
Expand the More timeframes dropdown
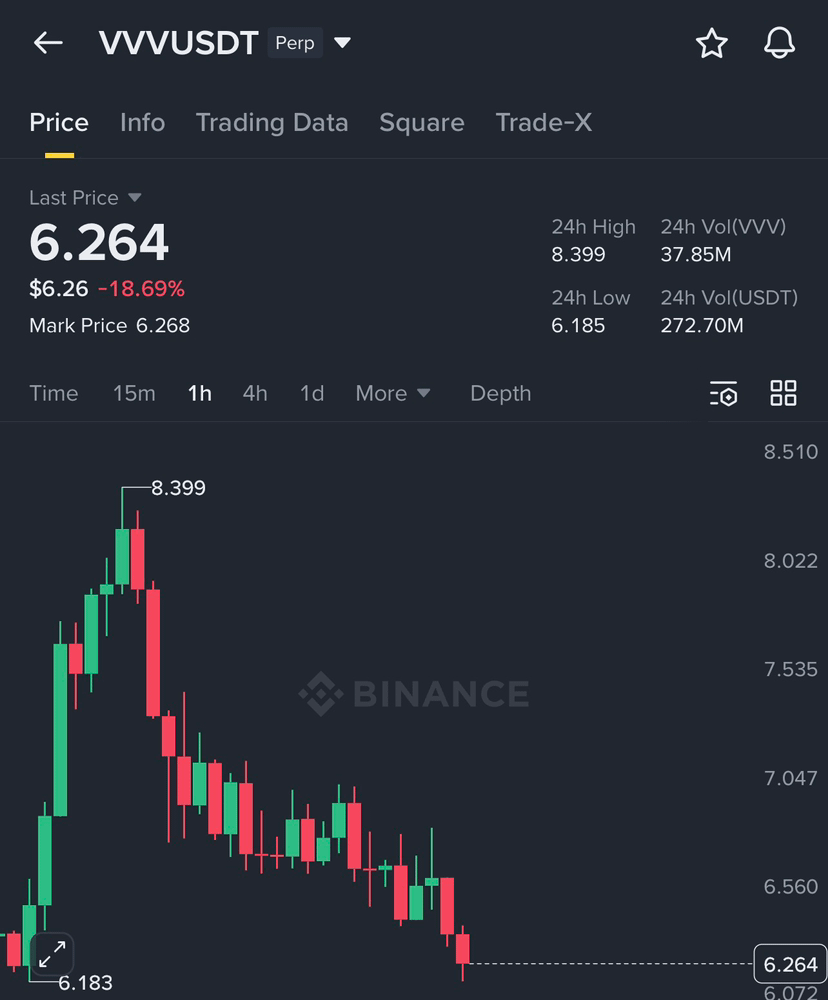[393, 393]
